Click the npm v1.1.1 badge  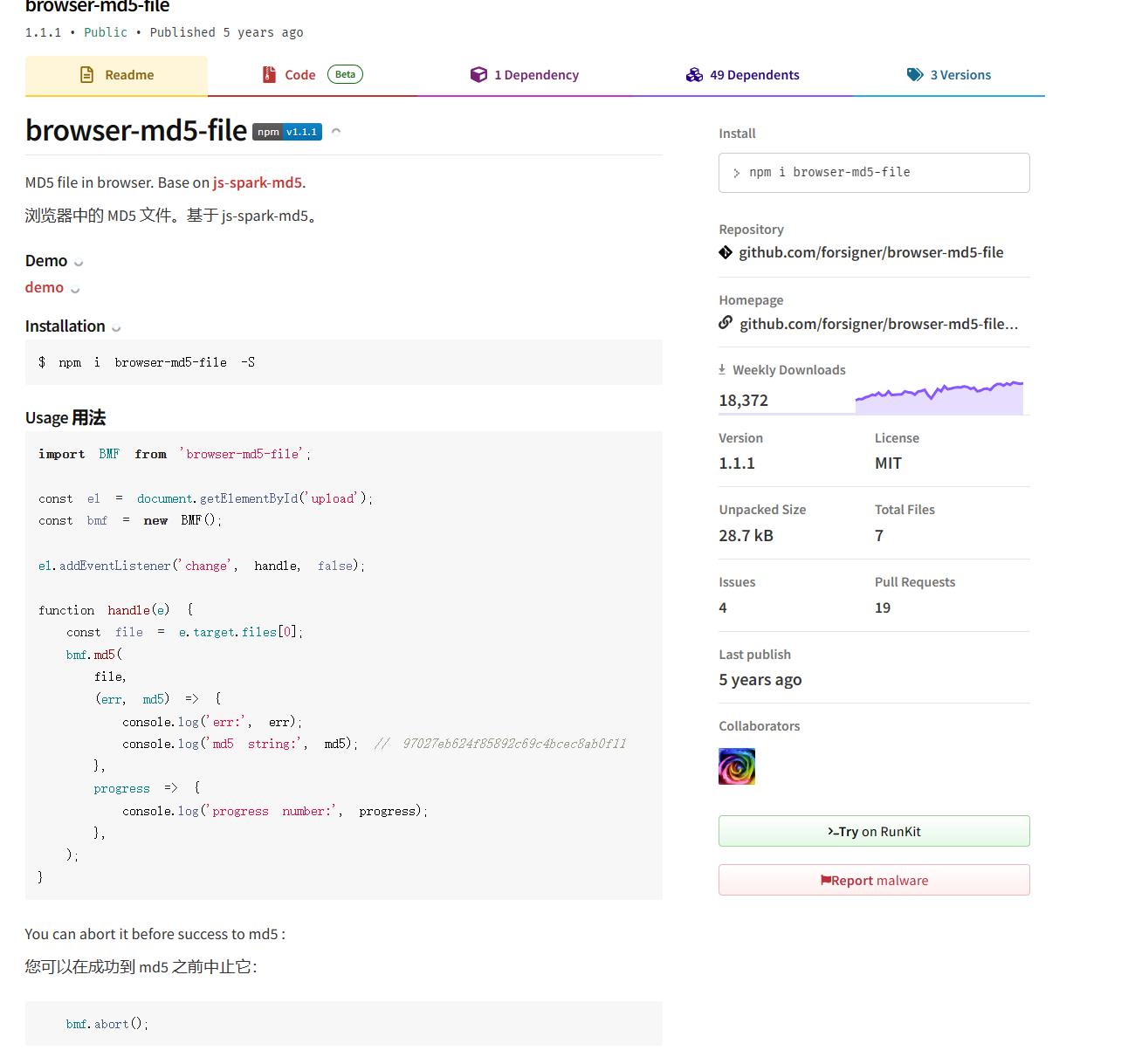point(287,132)
